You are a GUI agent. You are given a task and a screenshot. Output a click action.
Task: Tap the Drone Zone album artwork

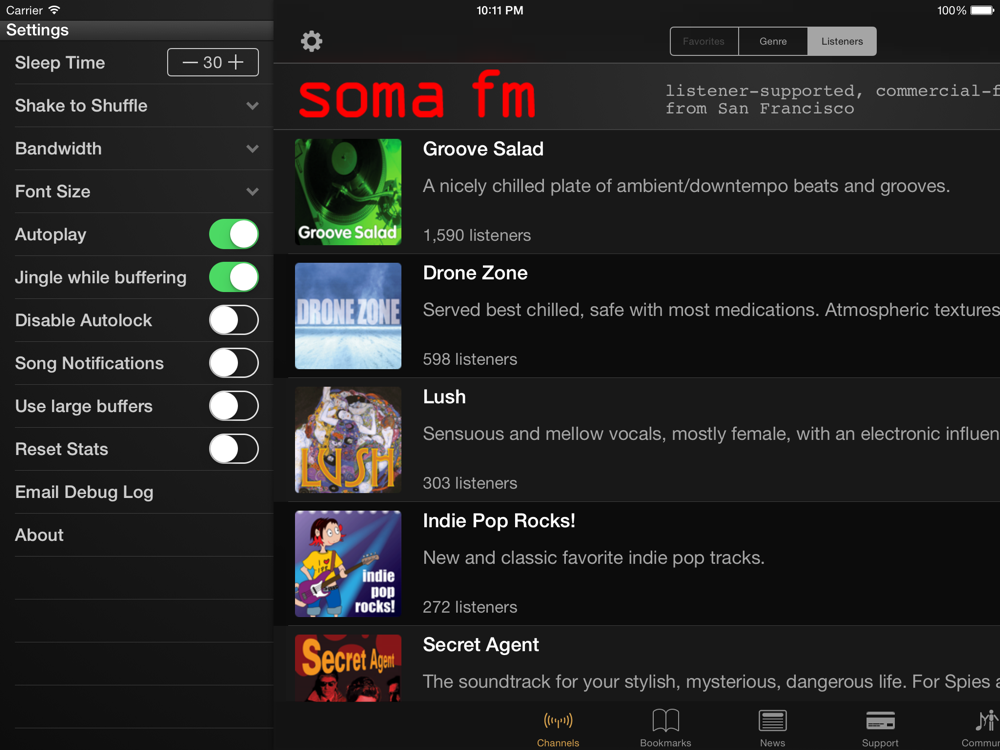348,316
